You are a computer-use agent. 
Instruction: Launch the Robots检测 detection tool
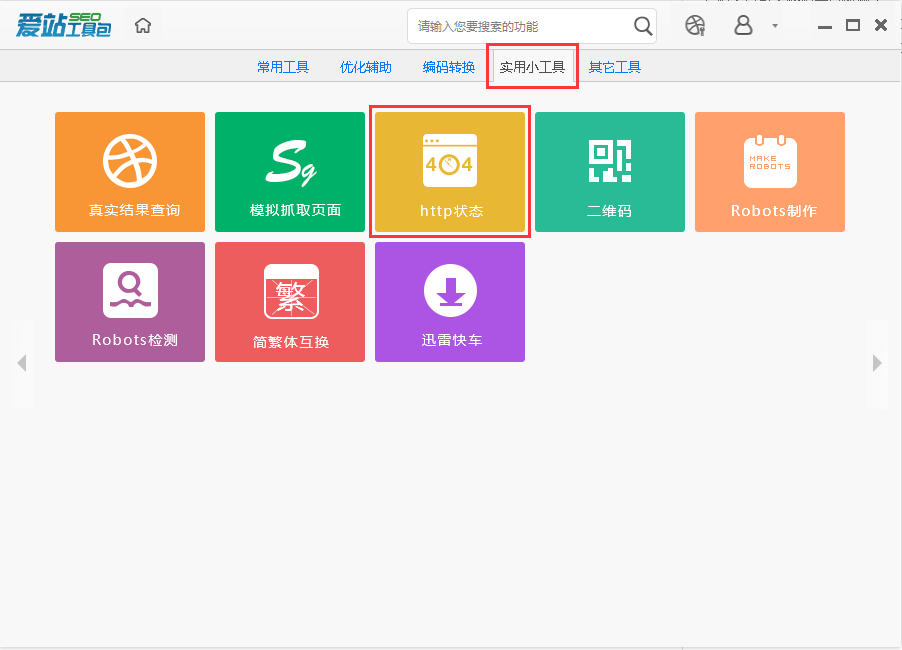pyautogui.click(x=129, y=301)
